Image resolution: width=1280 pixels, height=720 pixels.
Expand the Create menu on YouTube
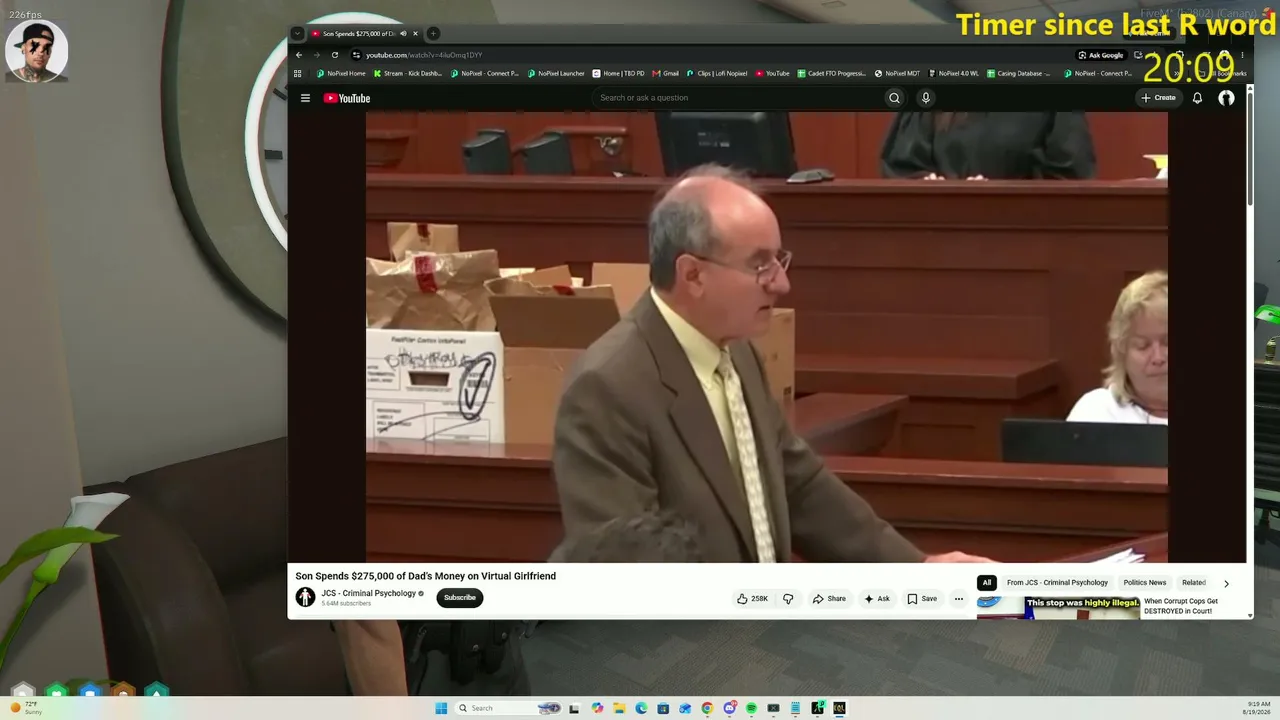tap(1158, 98)
